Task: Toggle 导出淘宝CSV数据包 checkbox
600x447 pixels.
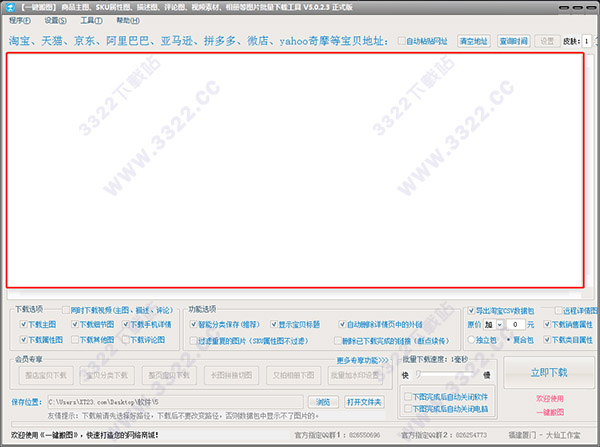Action: click(471, 310)
